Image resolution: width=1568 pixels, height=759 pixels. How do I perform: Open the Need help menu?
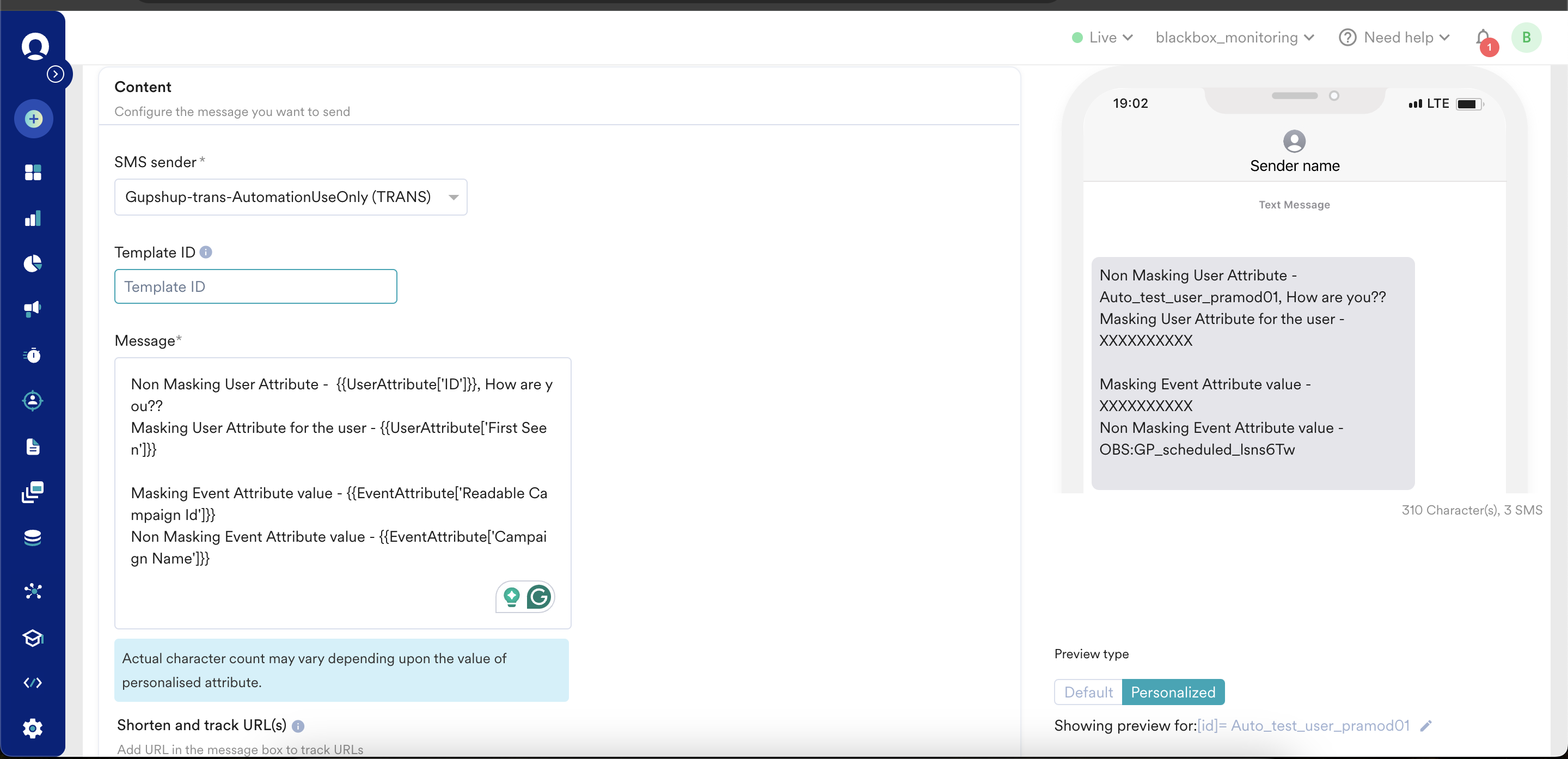1394,38
